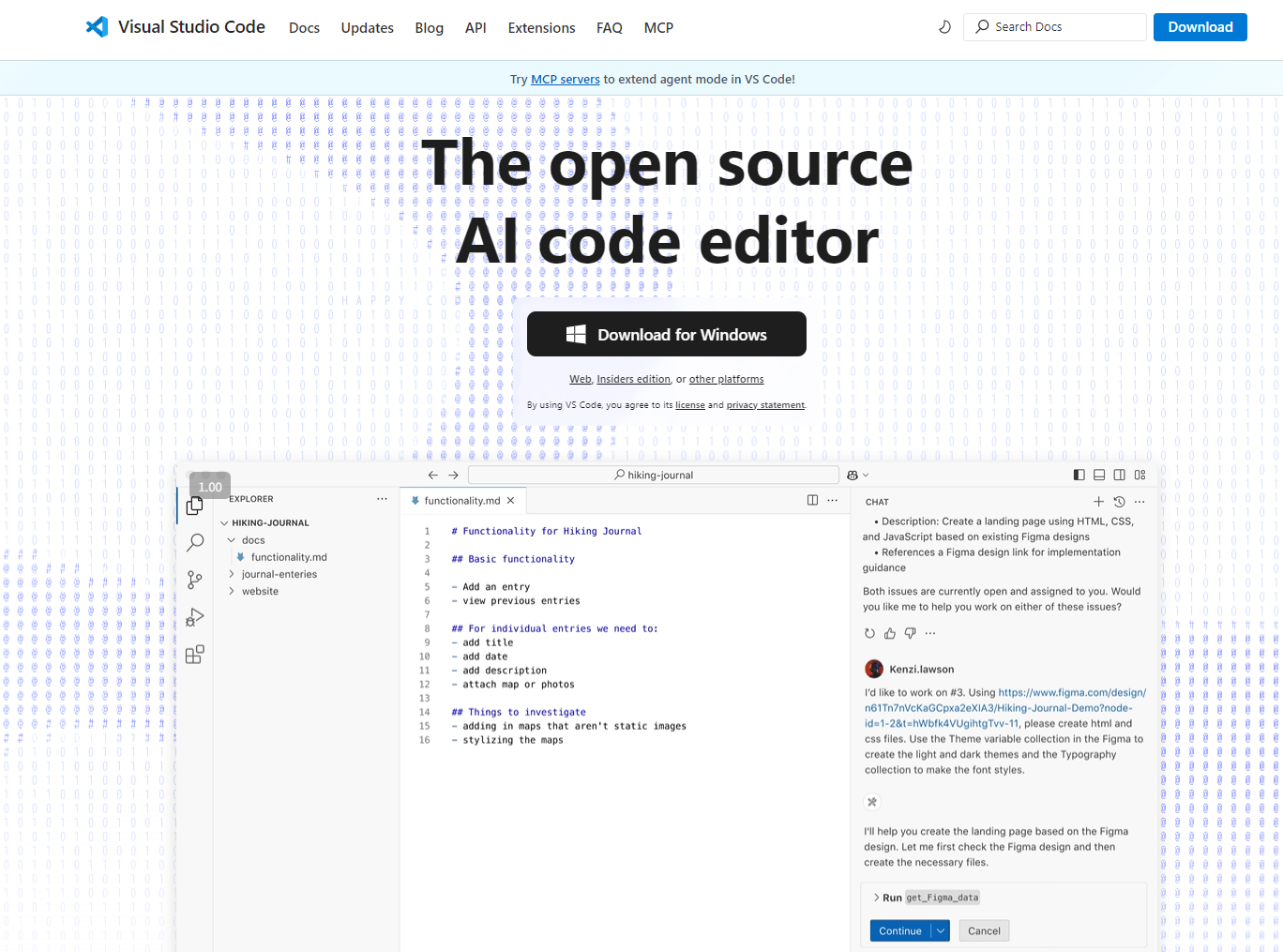The width and height of the screenshot is (1283, 952).
Task: Open the Docs menu item
Action: point(304,28)
